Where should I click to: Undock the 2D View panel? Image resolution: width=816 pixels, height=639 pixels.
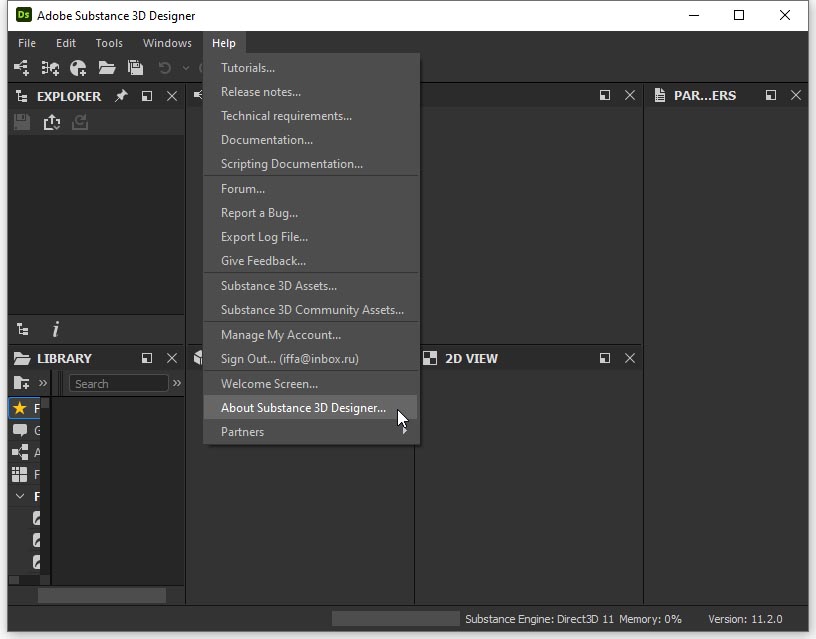point(605,358)
